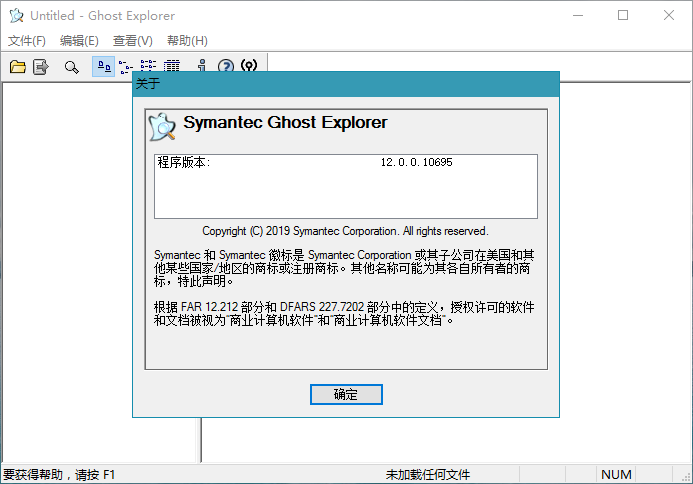Toggle the Large Icons view button
The image size is (693, 484).
tap(102, 67)
